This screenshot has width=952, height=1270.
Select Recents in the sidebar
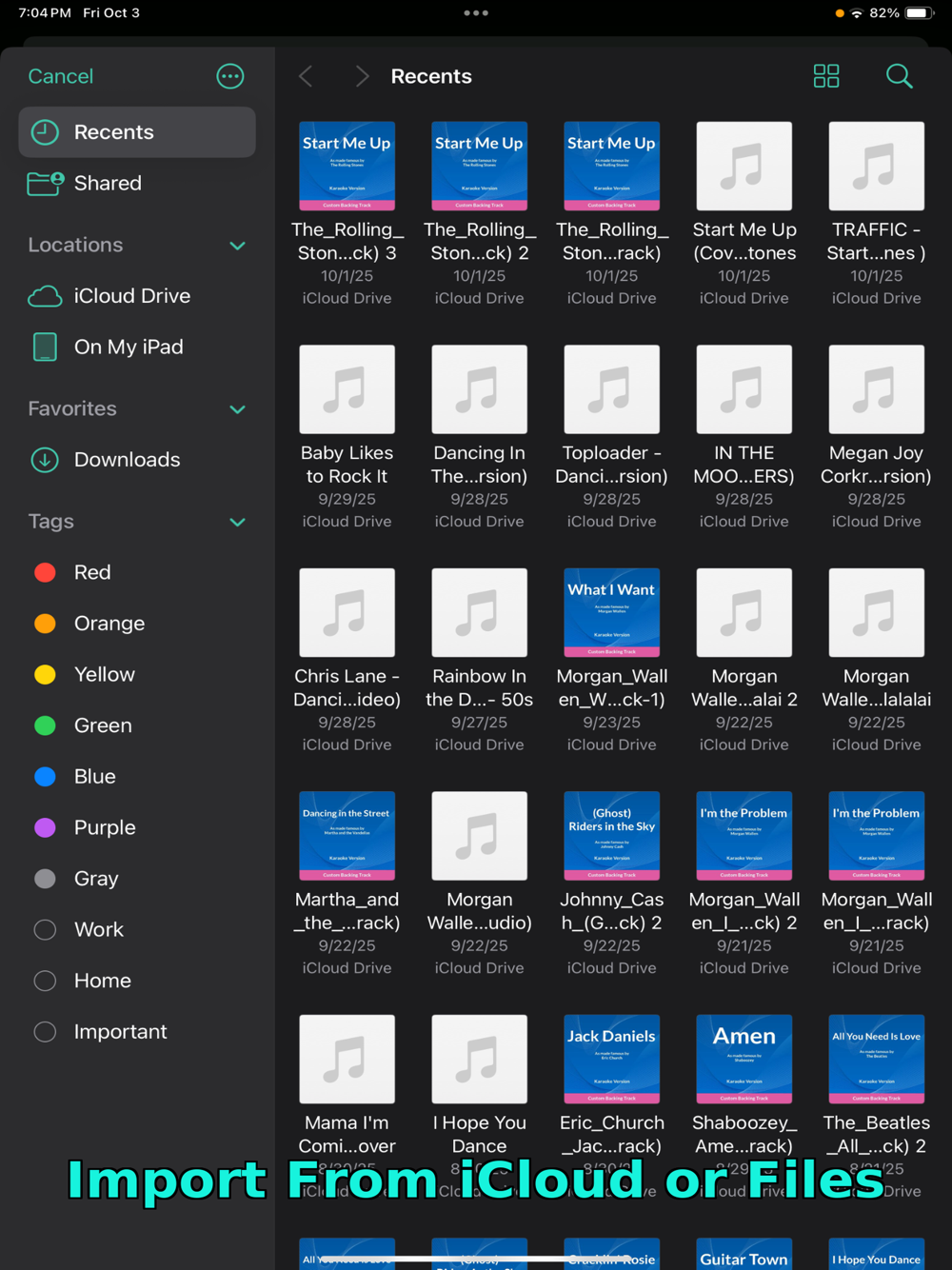137,132
